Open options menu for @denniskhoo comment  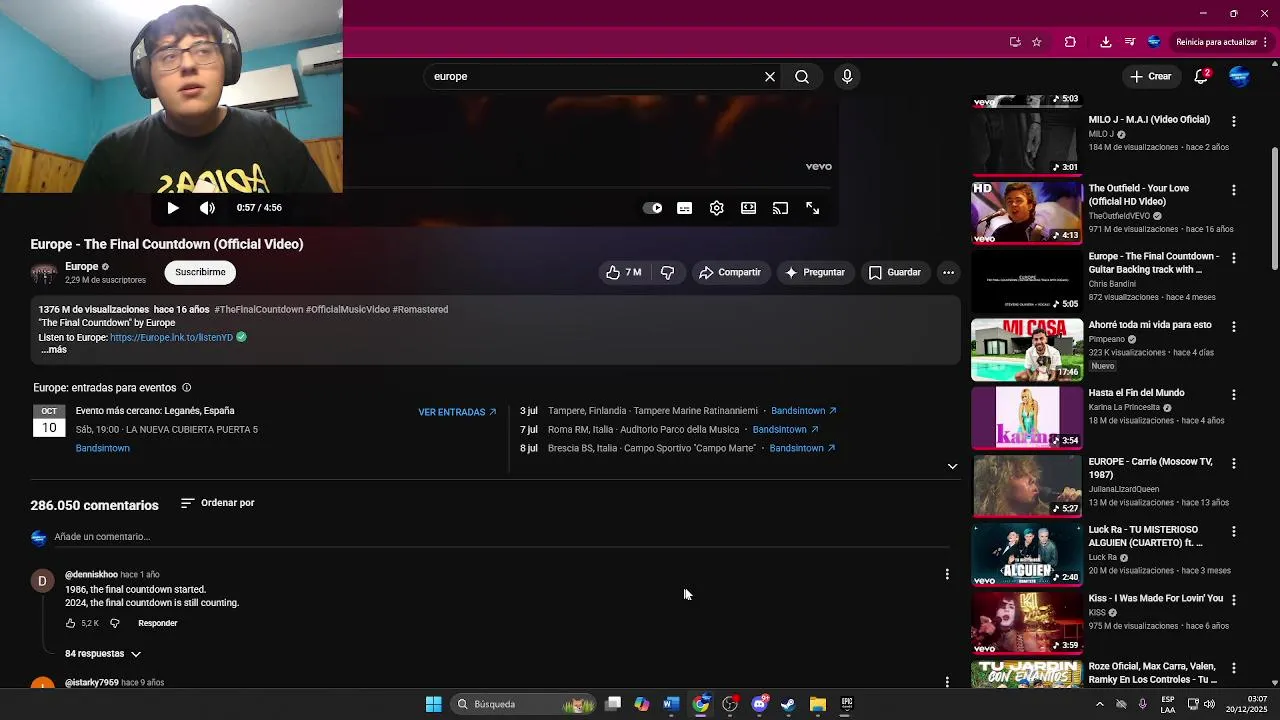[947, 574]
